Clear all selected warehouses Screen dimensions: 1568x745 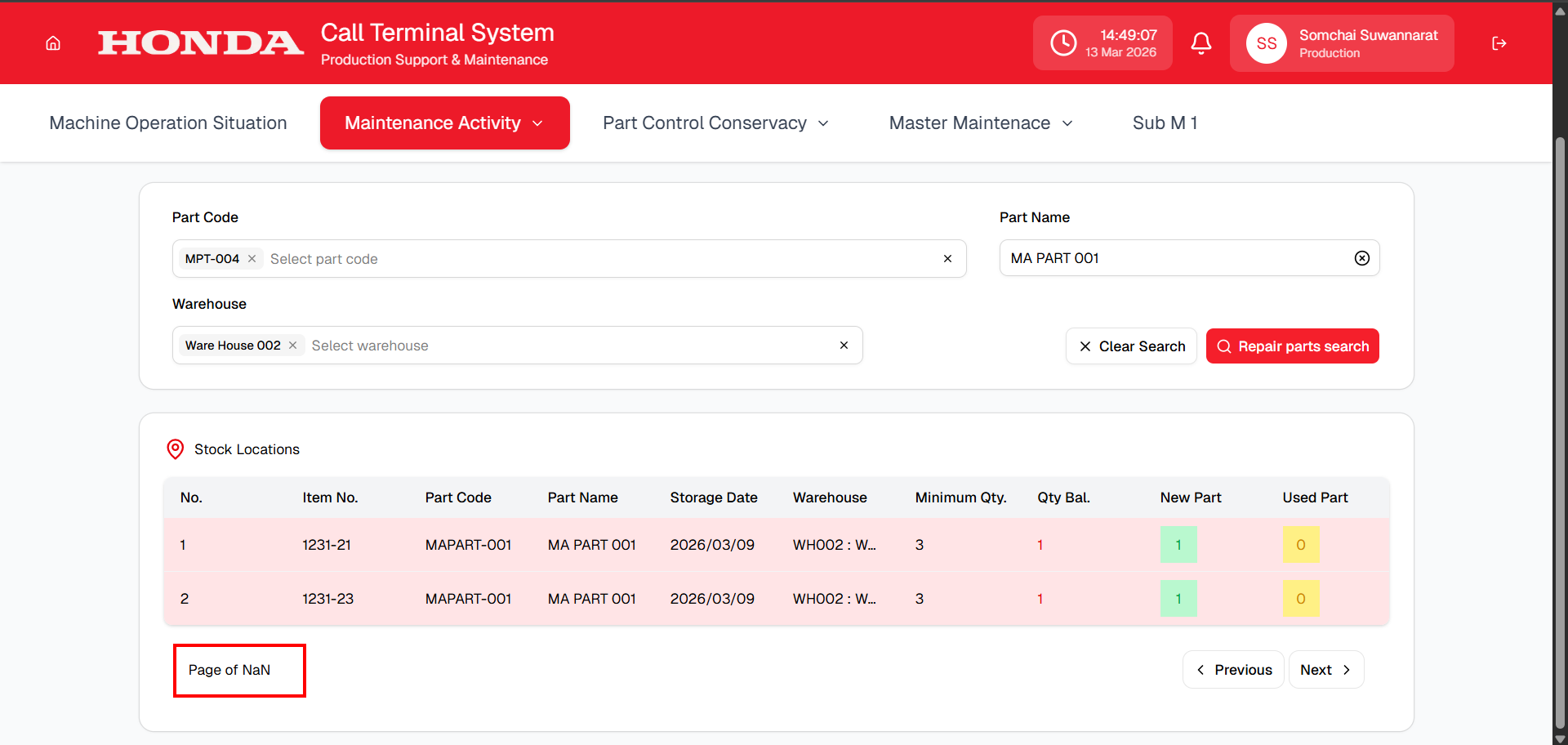(x=844, y=346)
